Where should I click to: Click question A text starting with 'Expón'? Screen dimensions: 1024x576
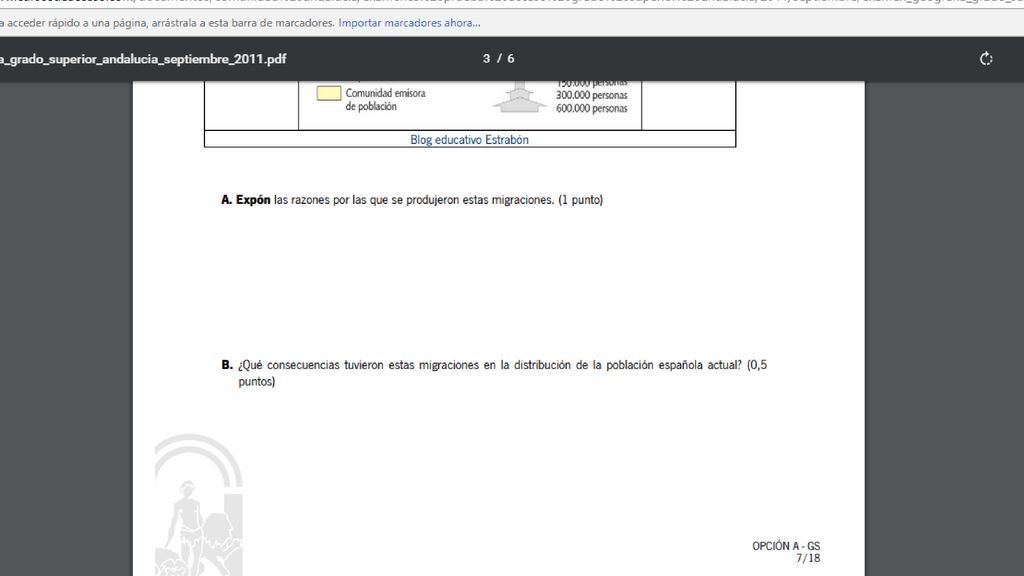[412, 200]
